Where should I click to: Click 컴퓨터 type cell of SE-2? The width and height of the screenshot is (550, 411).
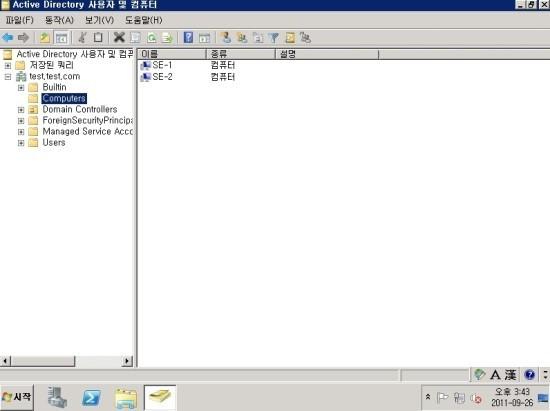tap(222, 77)
